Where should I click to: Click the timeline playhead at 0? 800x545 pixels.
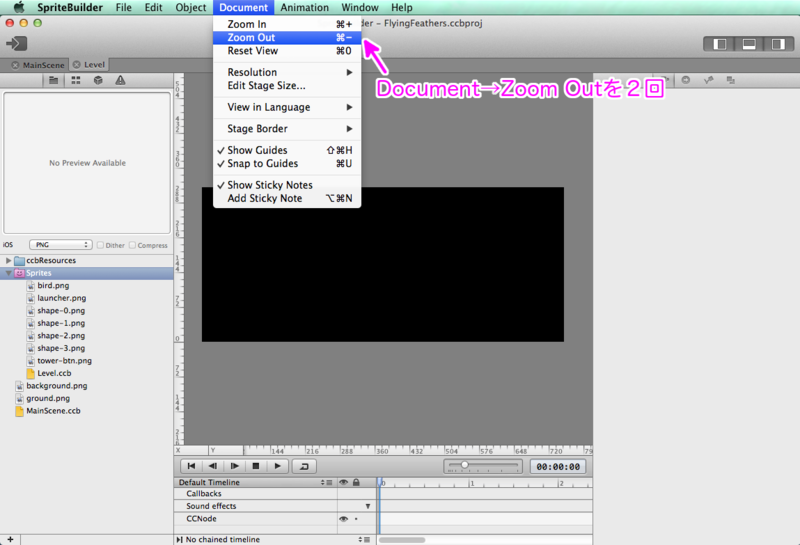click(x=380, y=482)
